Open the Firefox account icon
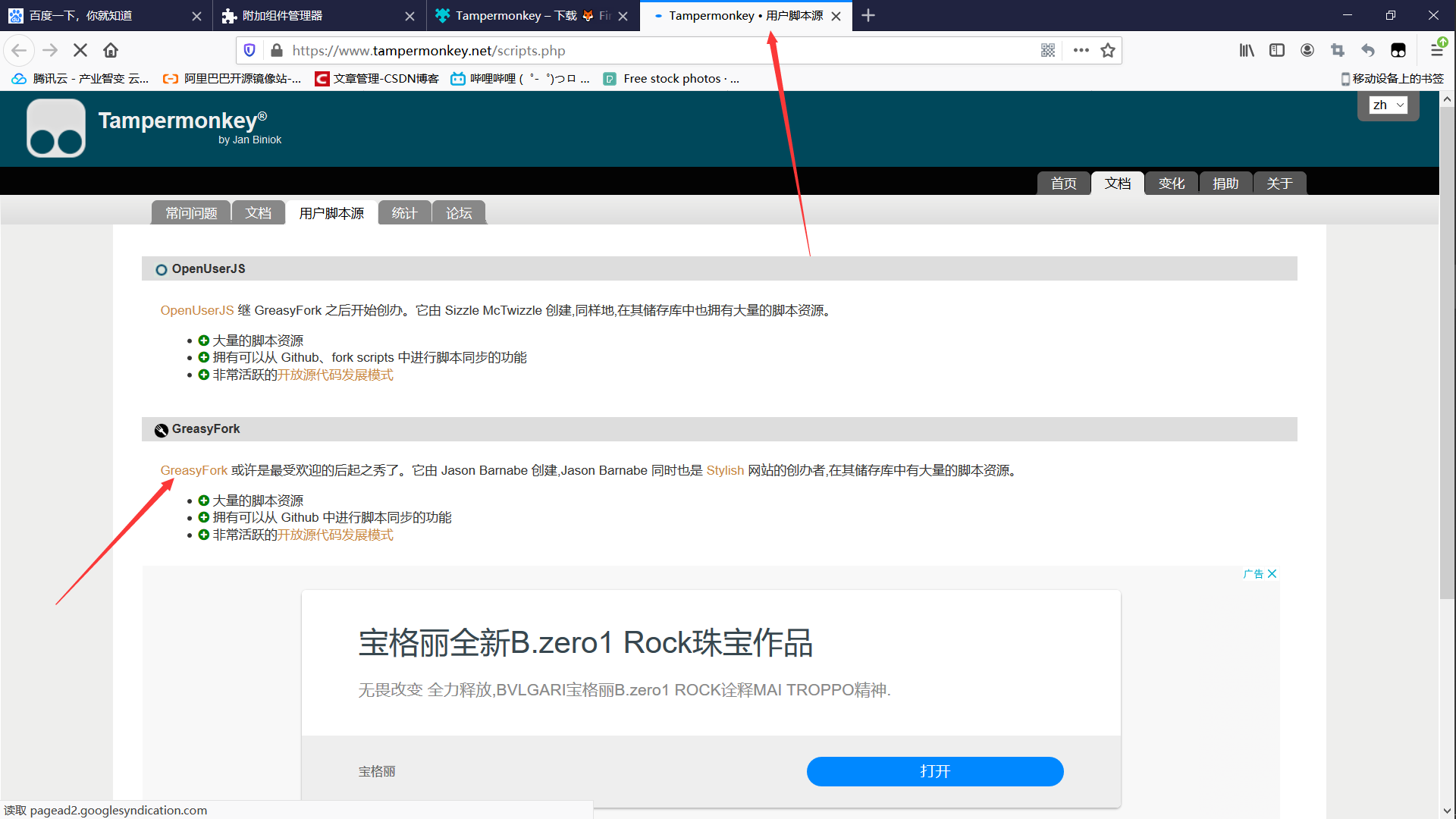 1307,50
